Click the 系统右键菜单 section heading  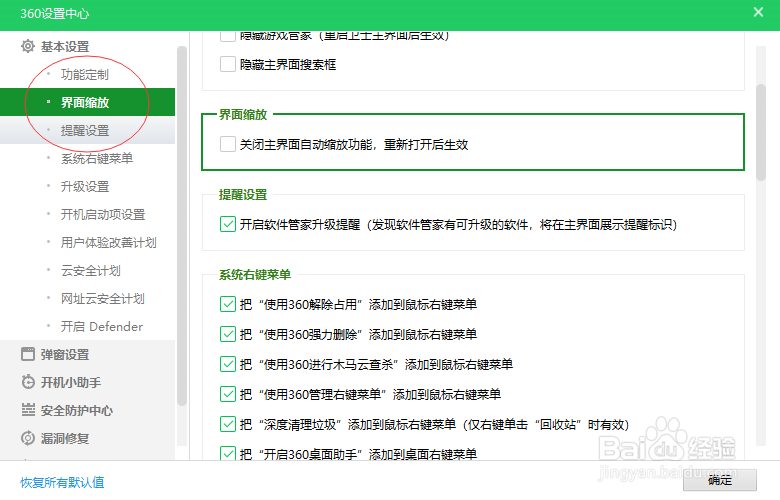click(255, 275)
